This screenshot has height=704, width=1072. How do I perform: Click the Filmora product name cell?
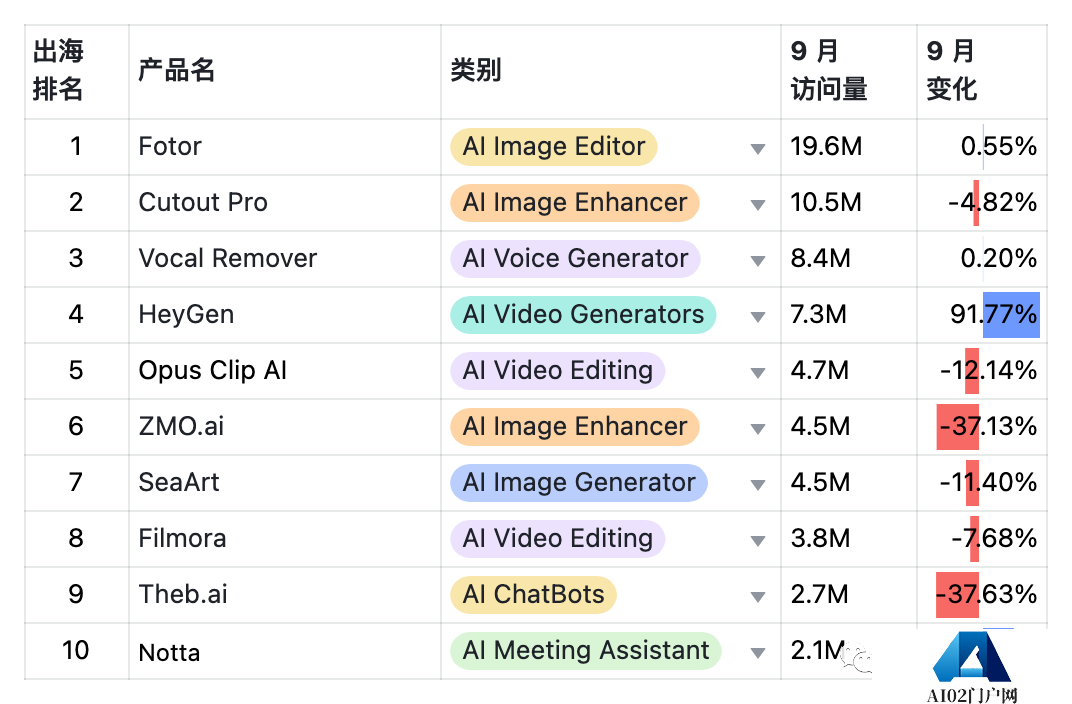tap(284, 539)
